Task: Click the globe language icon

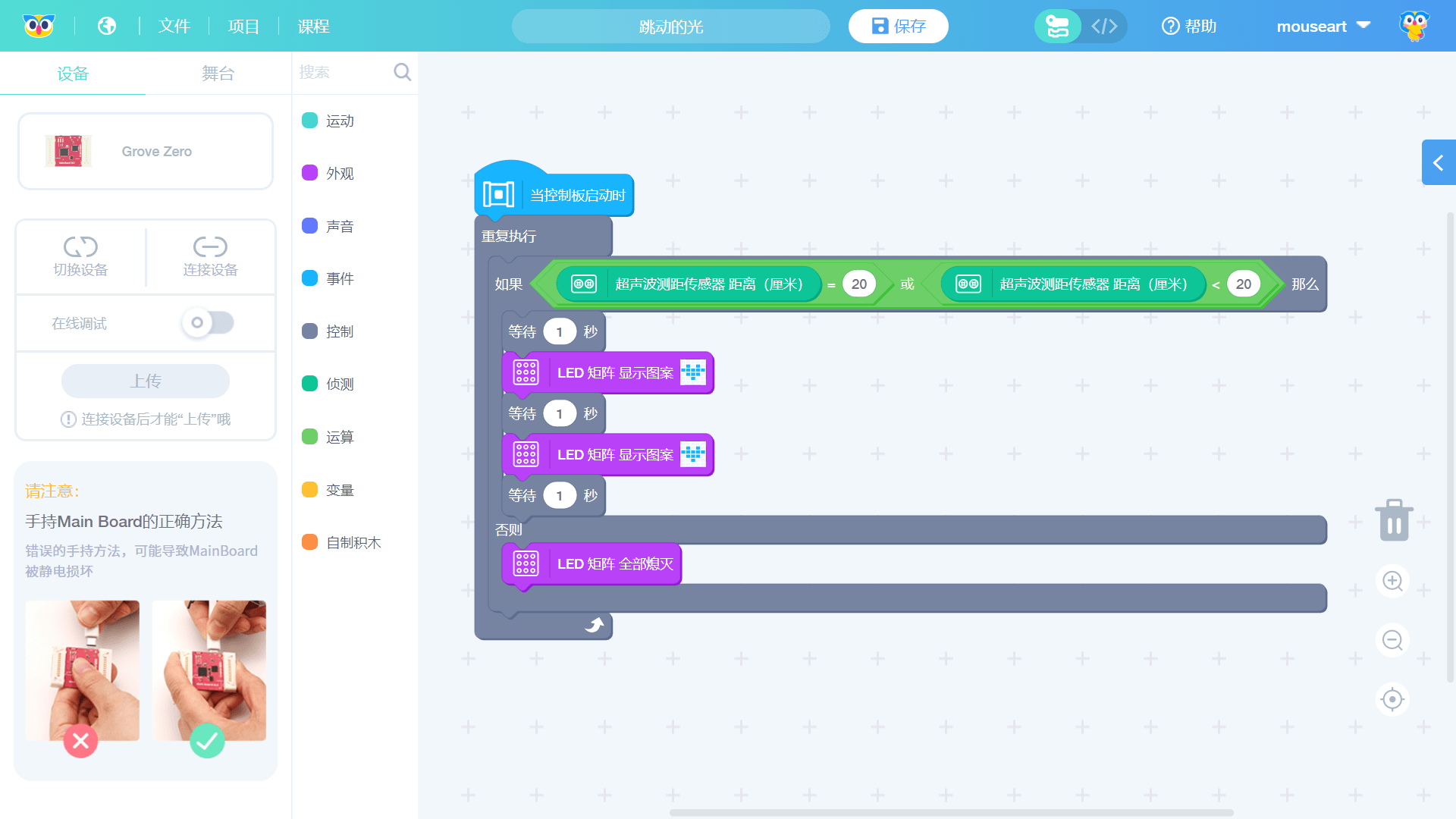Action: coord(107,26)
